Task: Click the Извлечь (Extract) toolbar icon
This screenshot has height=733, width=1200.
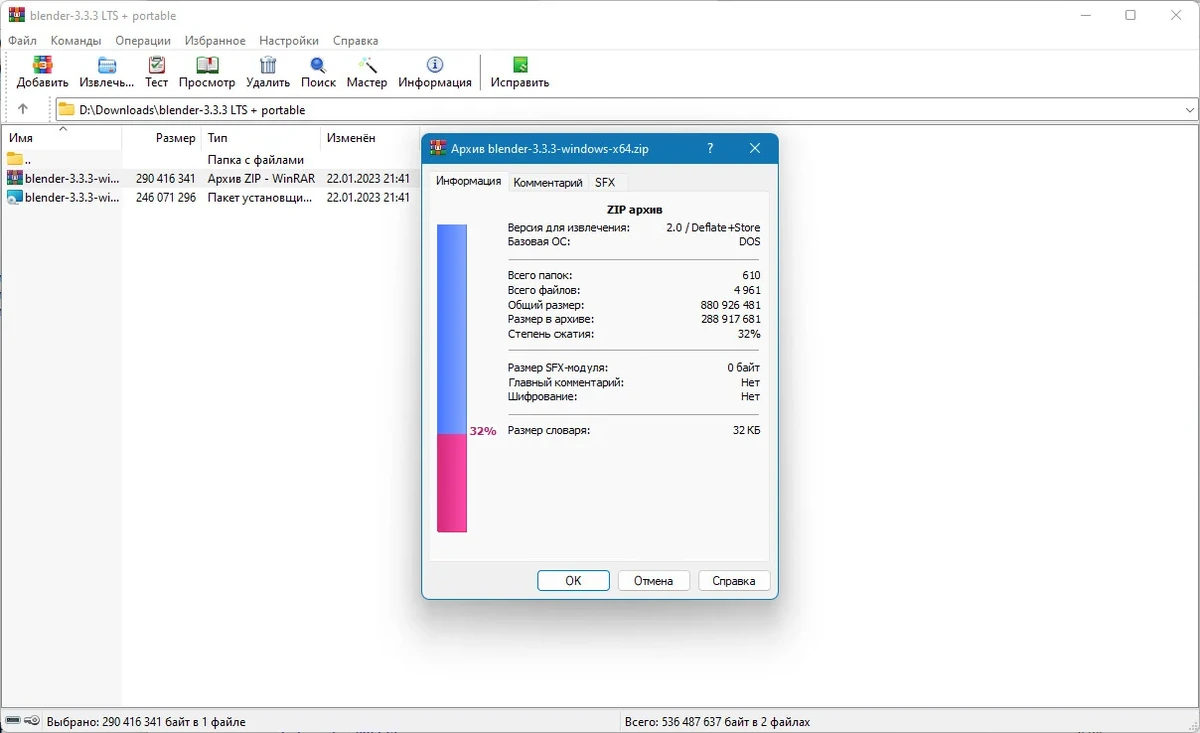Action: (x=106, y=66)
